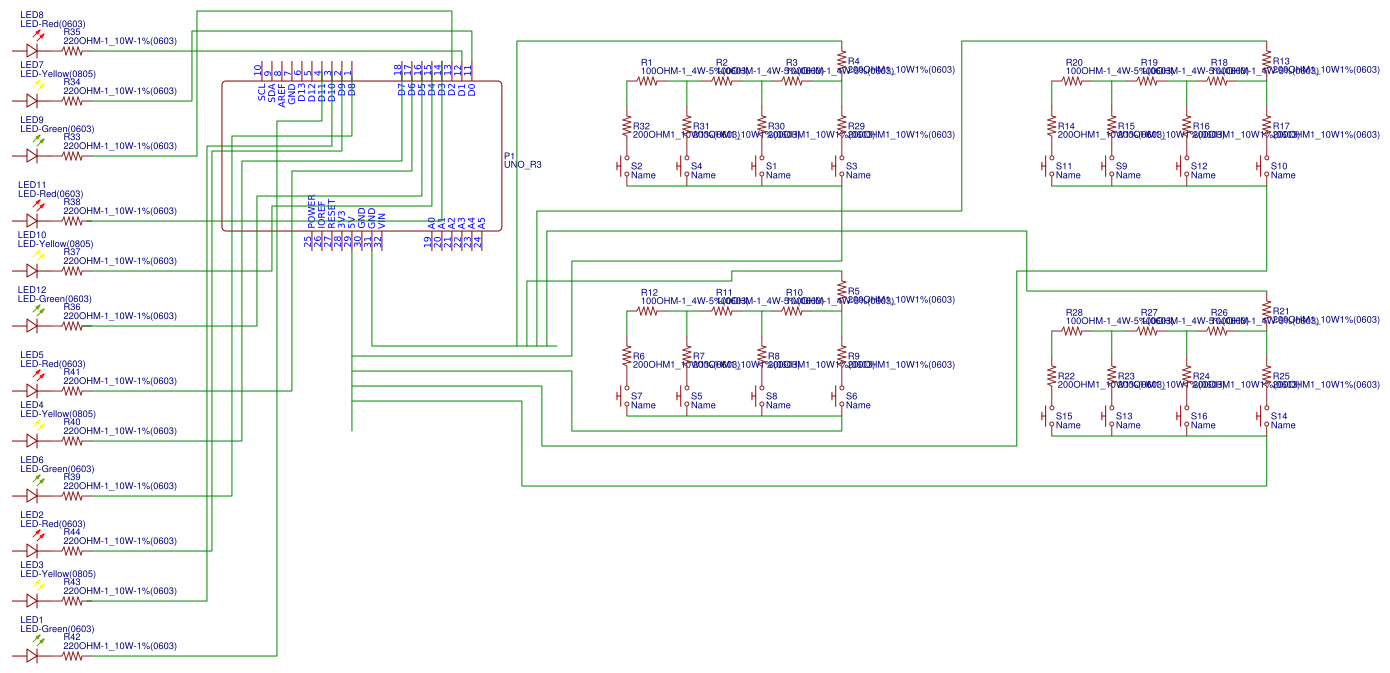The image size is (1390, 673).
Task: Click the VIN pin label
Action: tap(381, 221)
